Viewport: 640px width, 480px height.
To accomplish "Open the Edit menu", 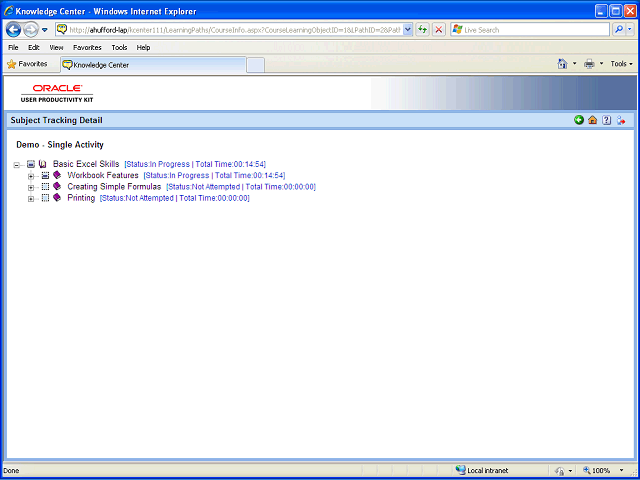I will point(33,47).
